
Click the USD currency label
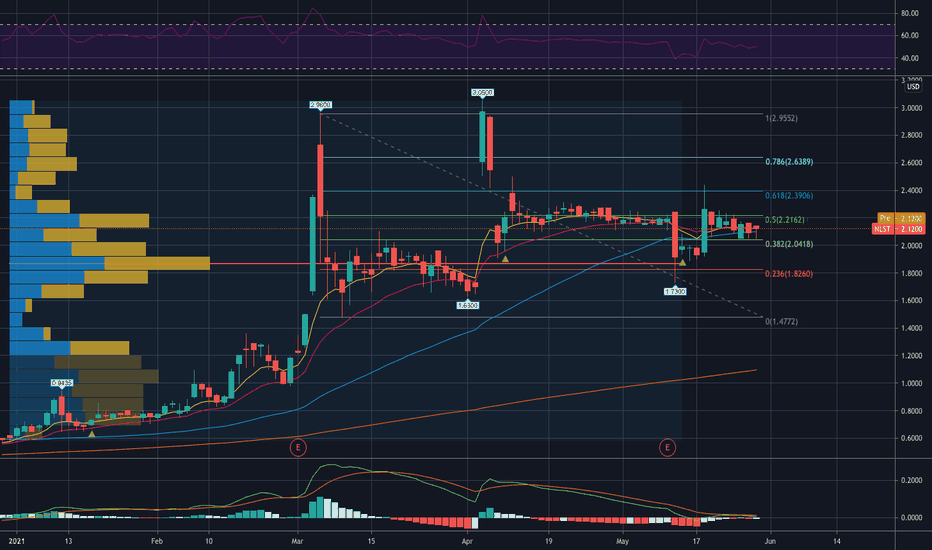pos(913,87)
